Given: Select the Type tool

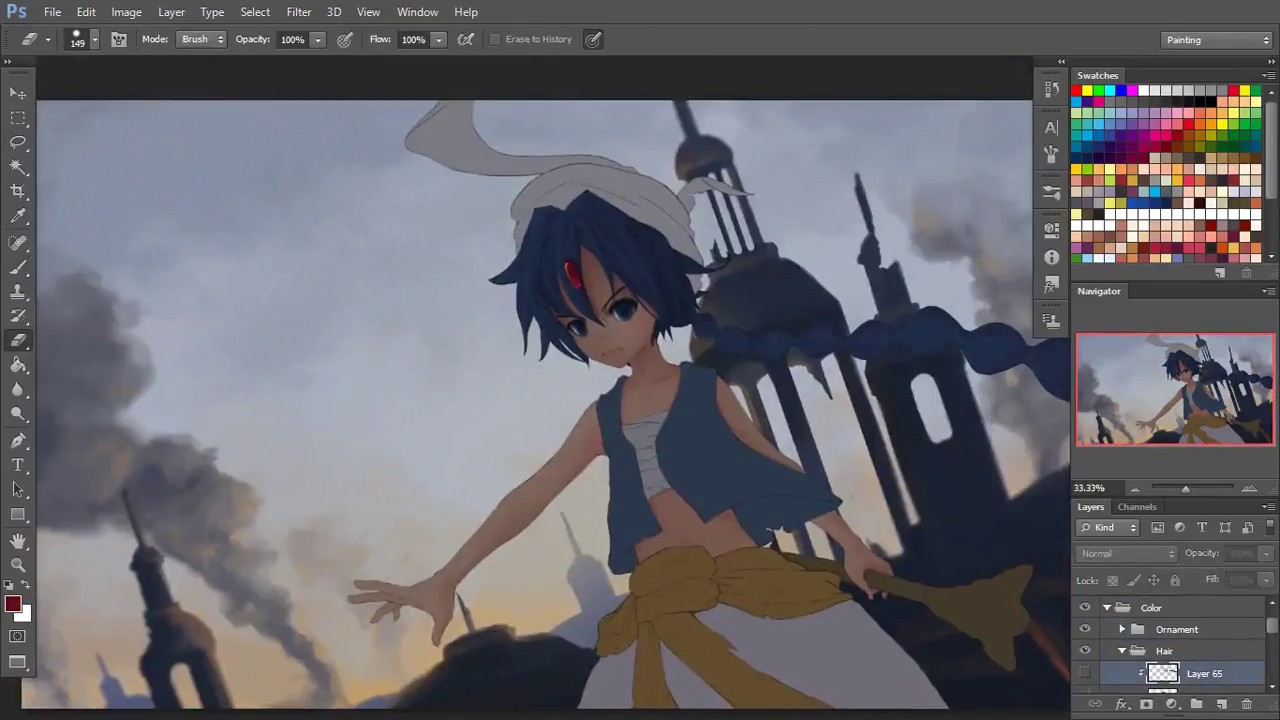Looking at the screenshot, I should coord(18,465).
